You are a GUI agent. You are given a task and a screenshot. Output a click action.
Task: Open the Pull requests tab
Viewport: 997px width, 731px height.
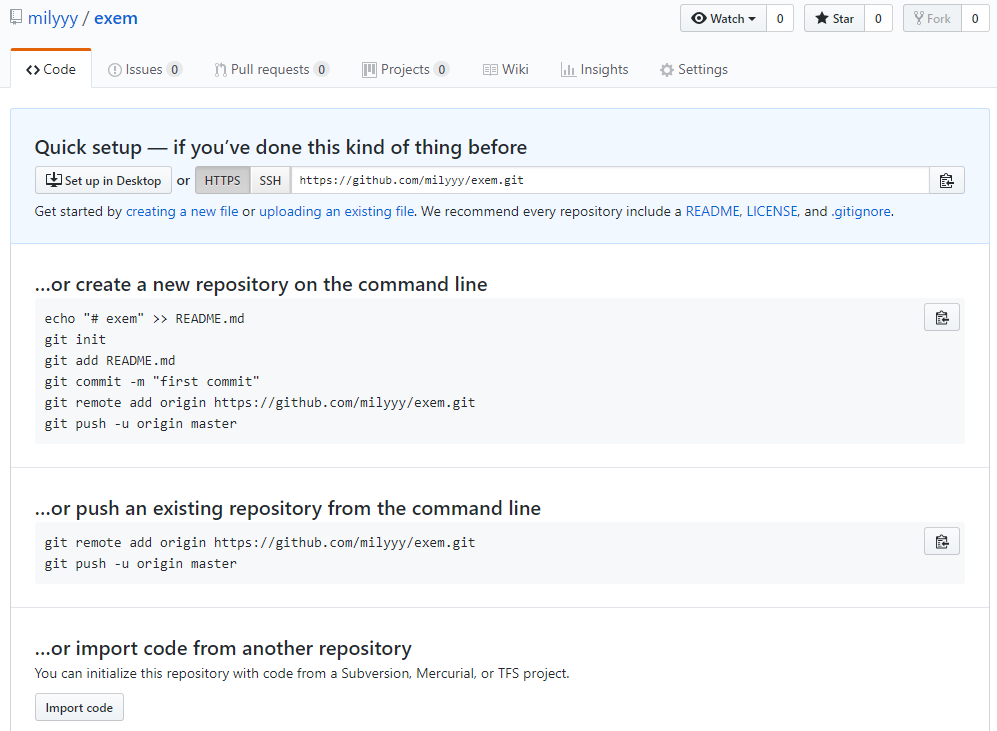pos(272,69)
